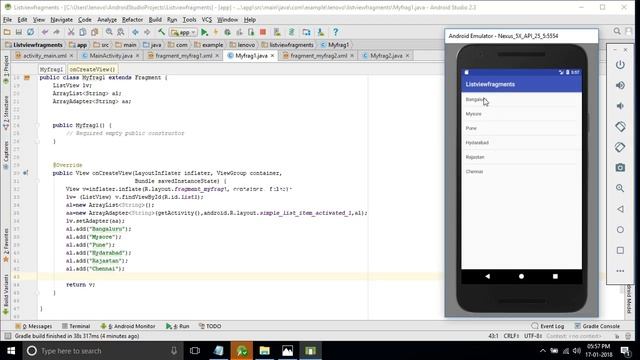Toggle the Messages tool window
640x360 pixels.
click(33, 326)
